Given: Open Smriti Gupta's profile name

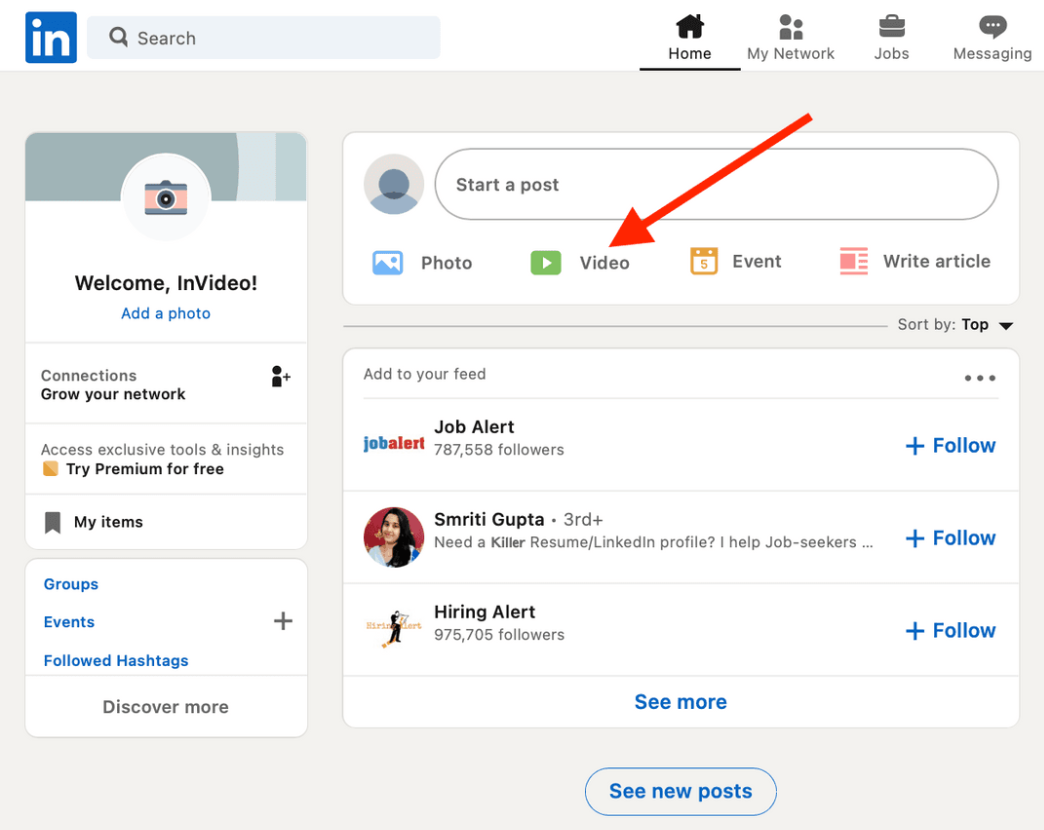Looking at the screenshot, I should (489, 519).
